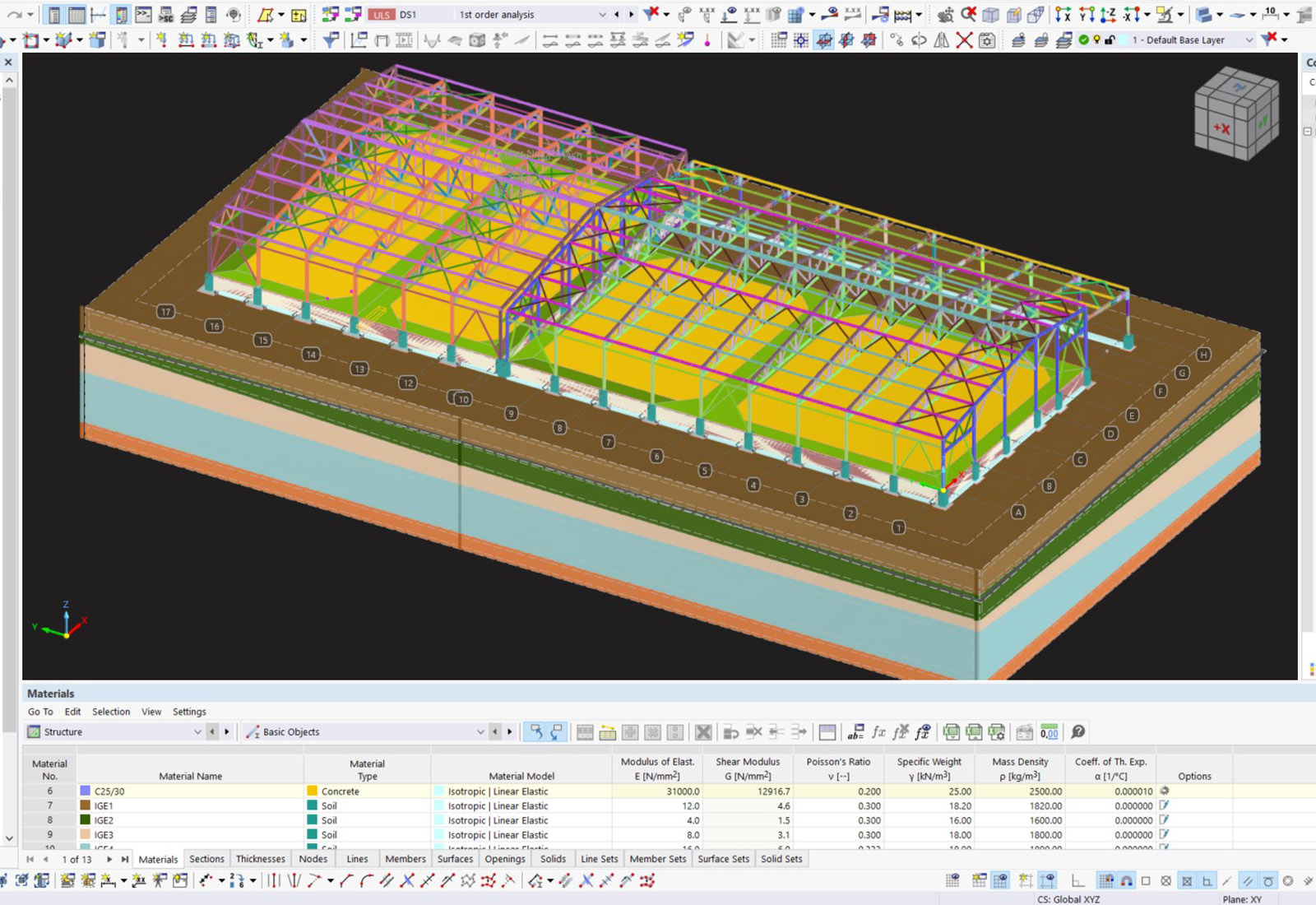Open the Member Sets tab
The width and height of the screenshot is (1316, 905).
tap(657, 859)
